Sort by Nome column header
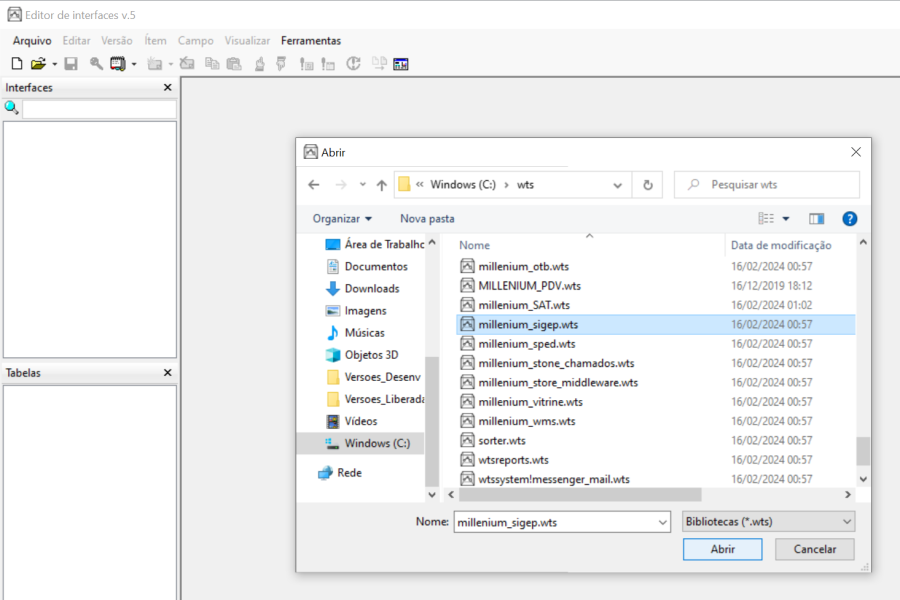 pyautogui.click(x=474, y=245)
